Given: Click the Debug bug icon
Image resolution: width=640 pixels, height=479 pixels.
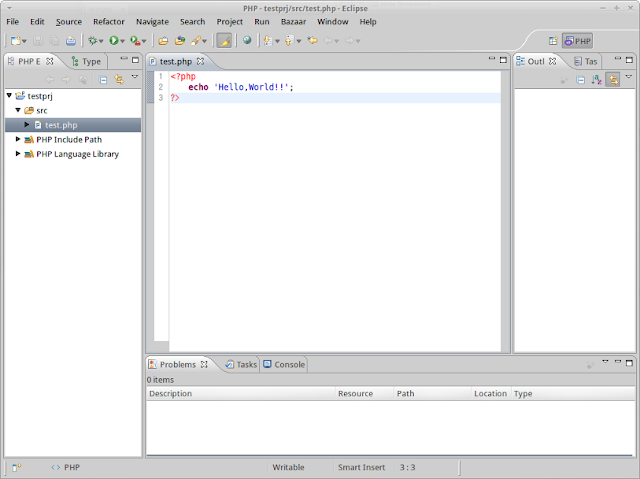Looking at the screenshot, I should click(93, 41).
